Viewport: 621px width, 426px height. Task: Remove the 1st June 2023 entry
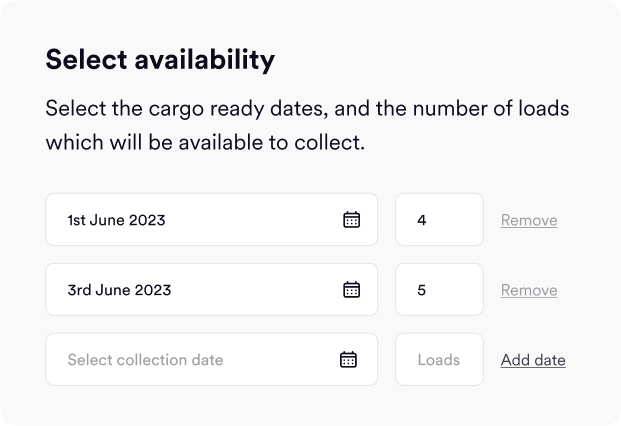(529, 220)
